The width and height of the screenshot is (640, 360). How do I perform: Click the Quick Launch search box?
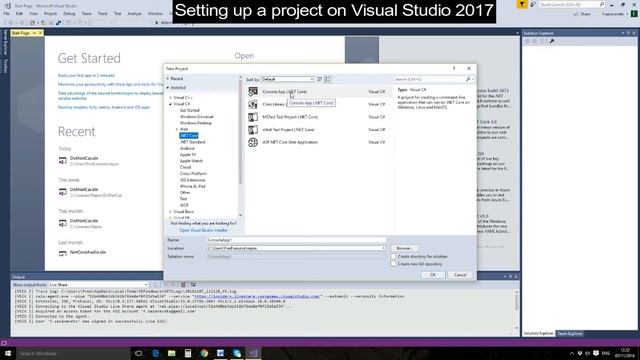[571, 4]
